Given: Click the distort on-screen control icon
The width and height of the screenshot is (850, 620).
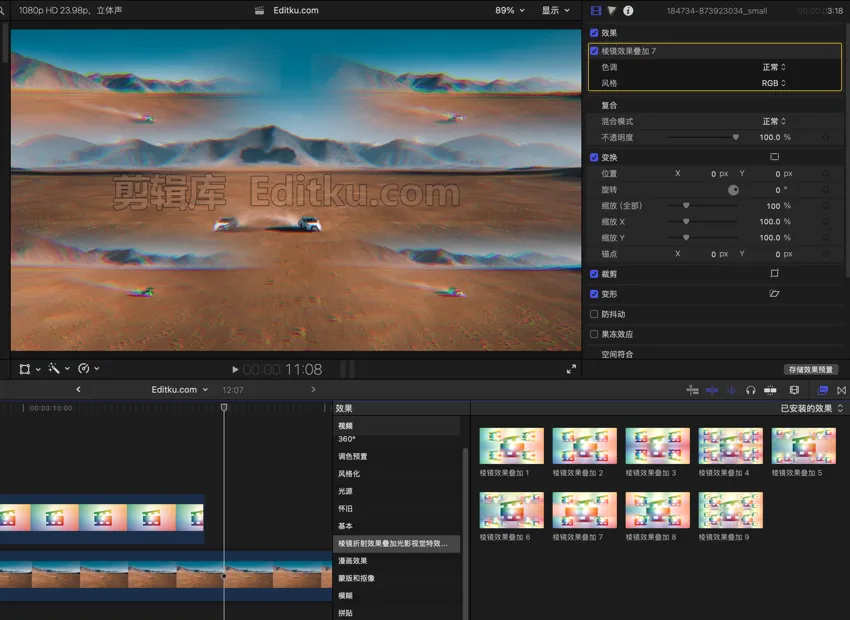Looking at the screenshot, I should 774,294.
